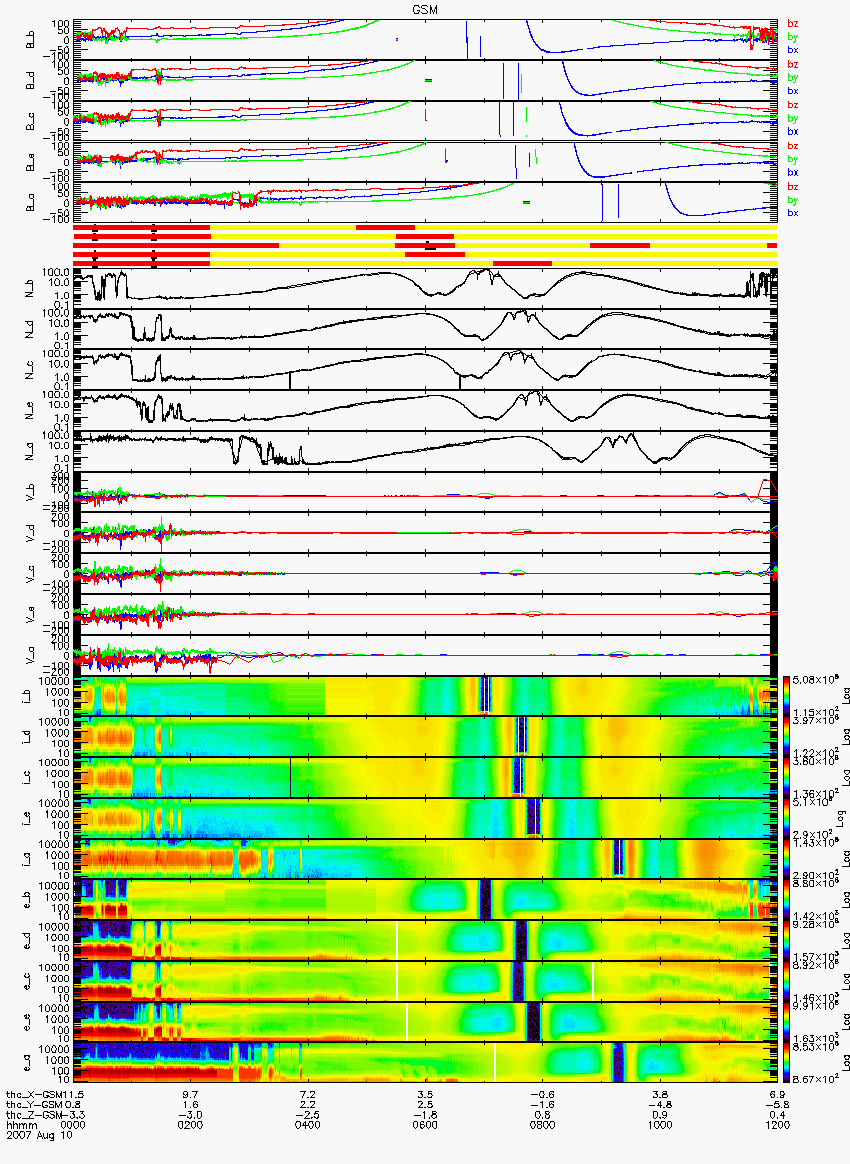Click the 2.9×10^2 color bar value
The height and width of the screenshot is (1164, 850).
813,835
